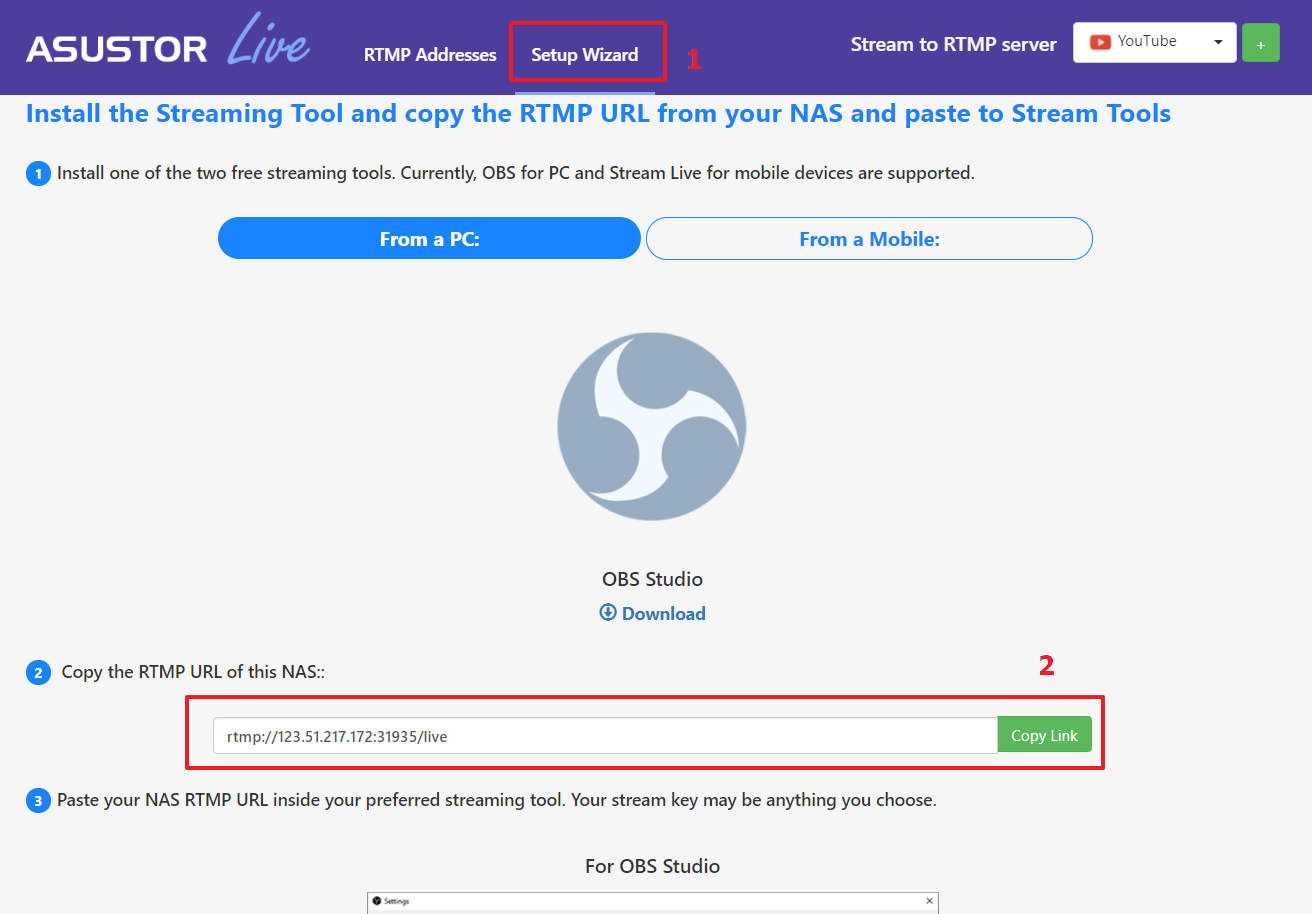The image size is (1312, 914).
Task: Click the 'Stream to RTMP server' label
Action: pos(954,44)
